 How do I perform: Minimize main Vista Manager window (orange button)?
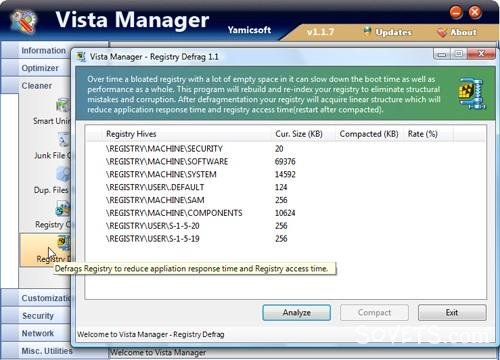point(456,12)
